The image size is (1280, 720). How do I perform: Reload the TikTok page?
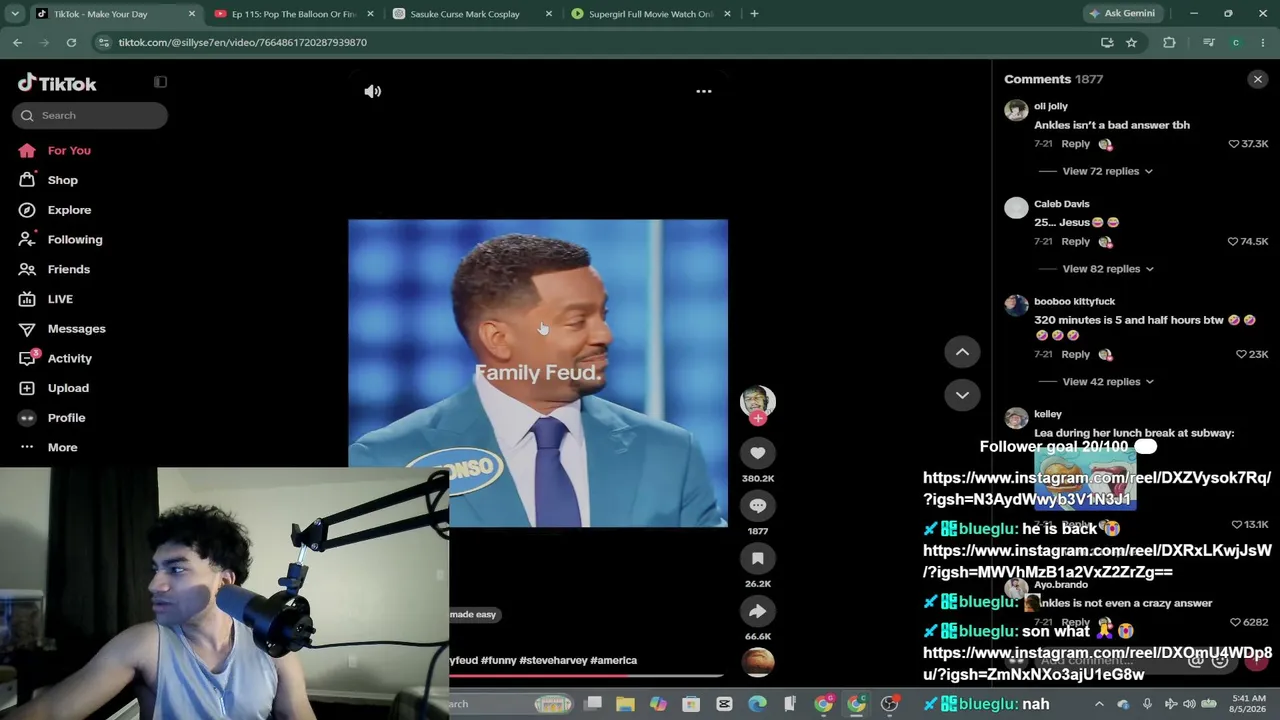[71, 43]
